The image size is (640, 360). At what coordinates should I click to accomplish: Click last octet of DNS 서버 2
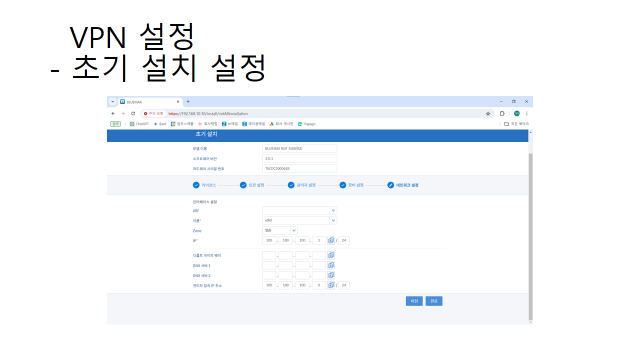click(x=319, y=276)
